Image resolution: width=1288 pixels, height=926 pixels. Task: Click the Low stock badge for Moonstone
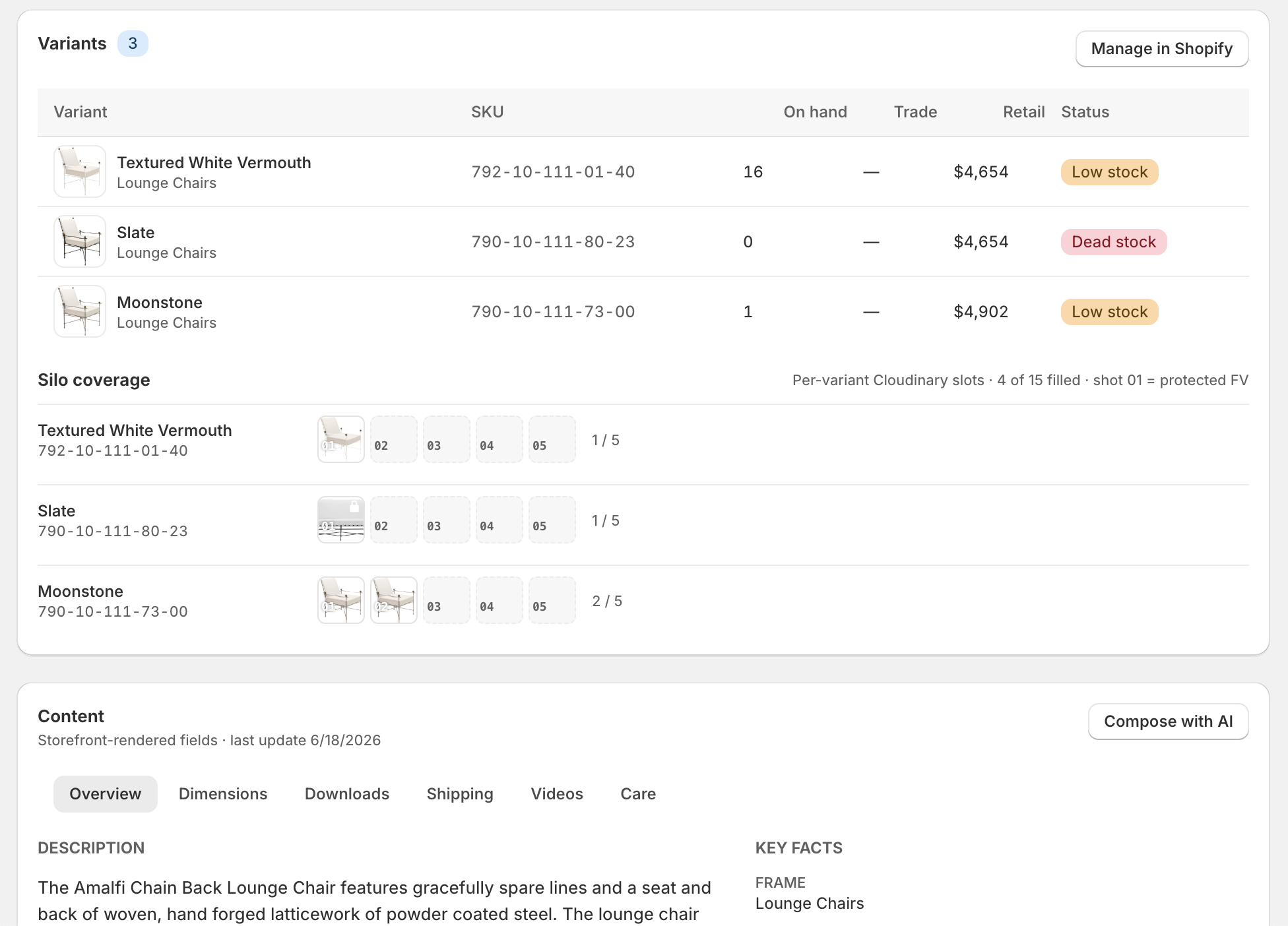pyautogui.click(x=1110, y=312)
